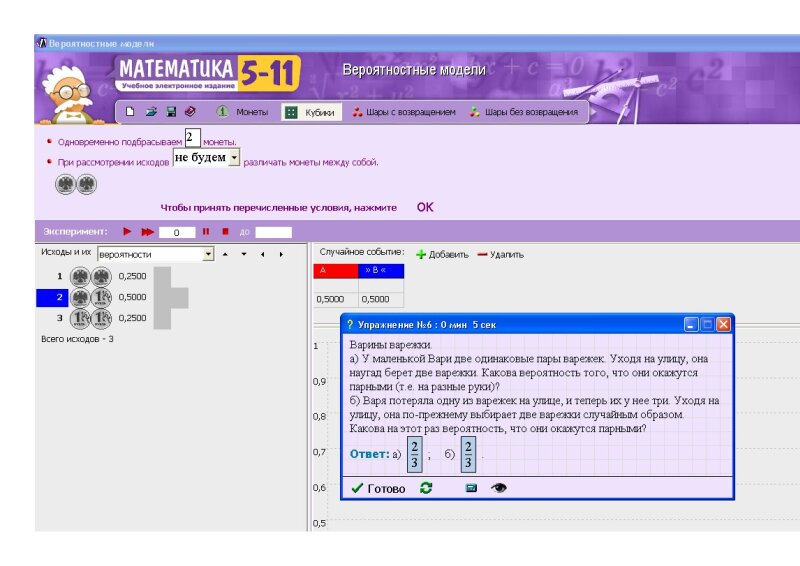Expand the 'вероятности' combo box
This screenshot has height=566, width=800.
(208, 254)
